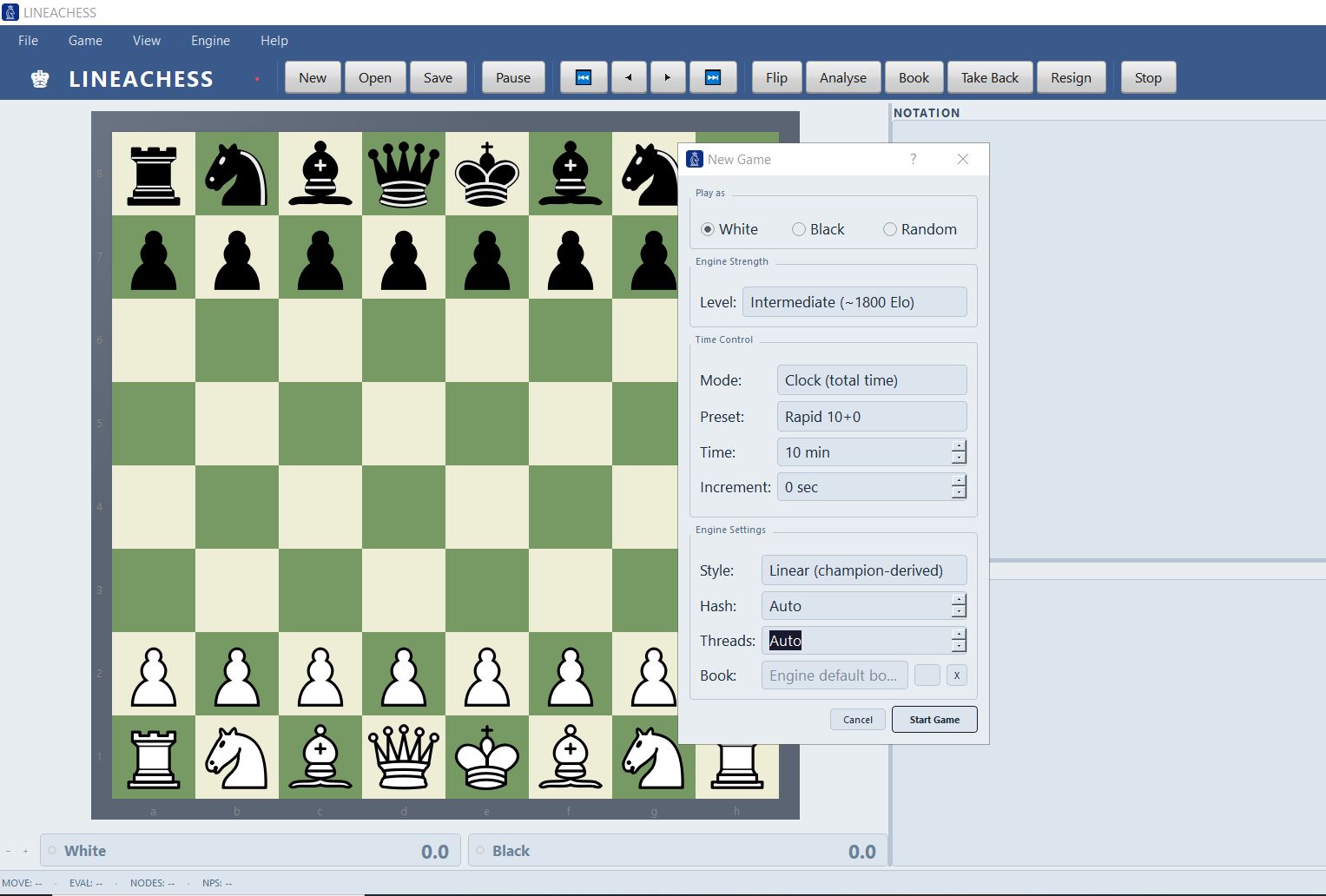
Task: Take back the last move
Action: click(x=989, y=77)
